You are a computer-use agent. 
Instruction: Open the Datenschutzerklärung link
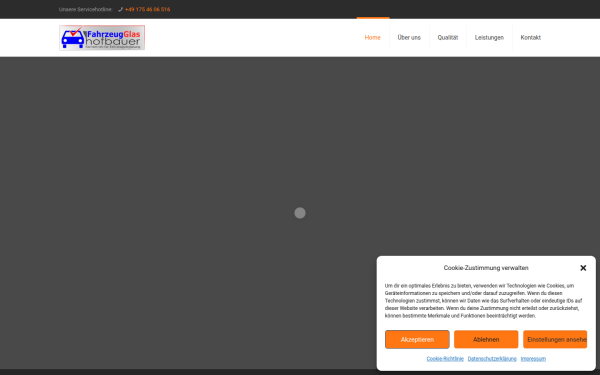click(492, 359)
